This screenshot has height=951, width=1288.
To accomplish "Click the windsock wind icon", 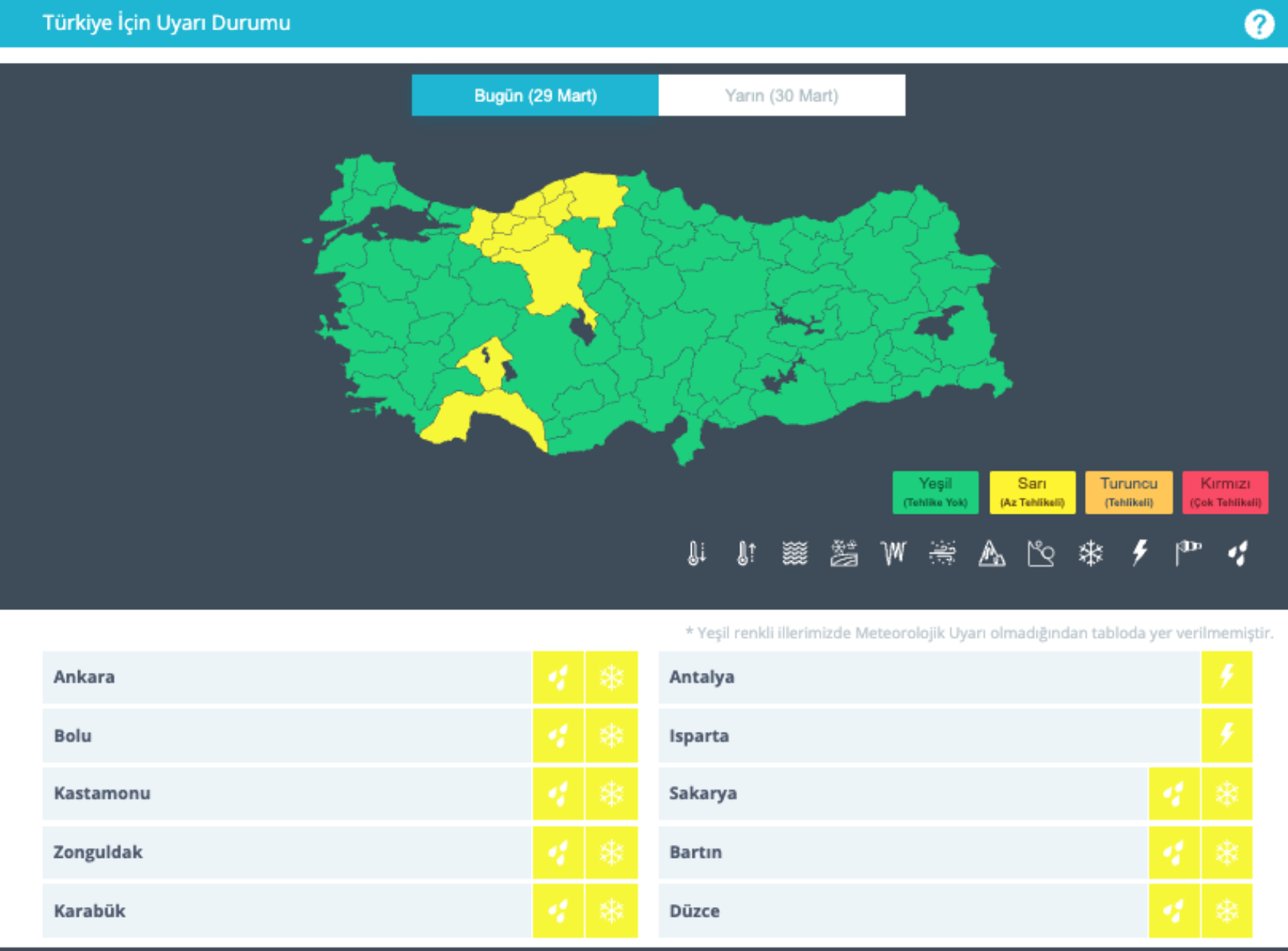I will 1188,553.
